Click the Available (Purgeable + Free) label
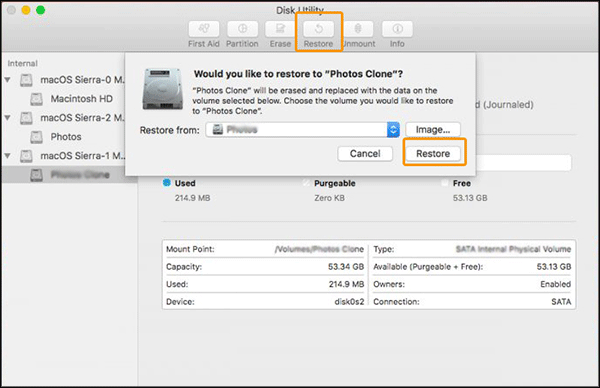This screenshot has height=388, width=600. (x=428, y=267)
